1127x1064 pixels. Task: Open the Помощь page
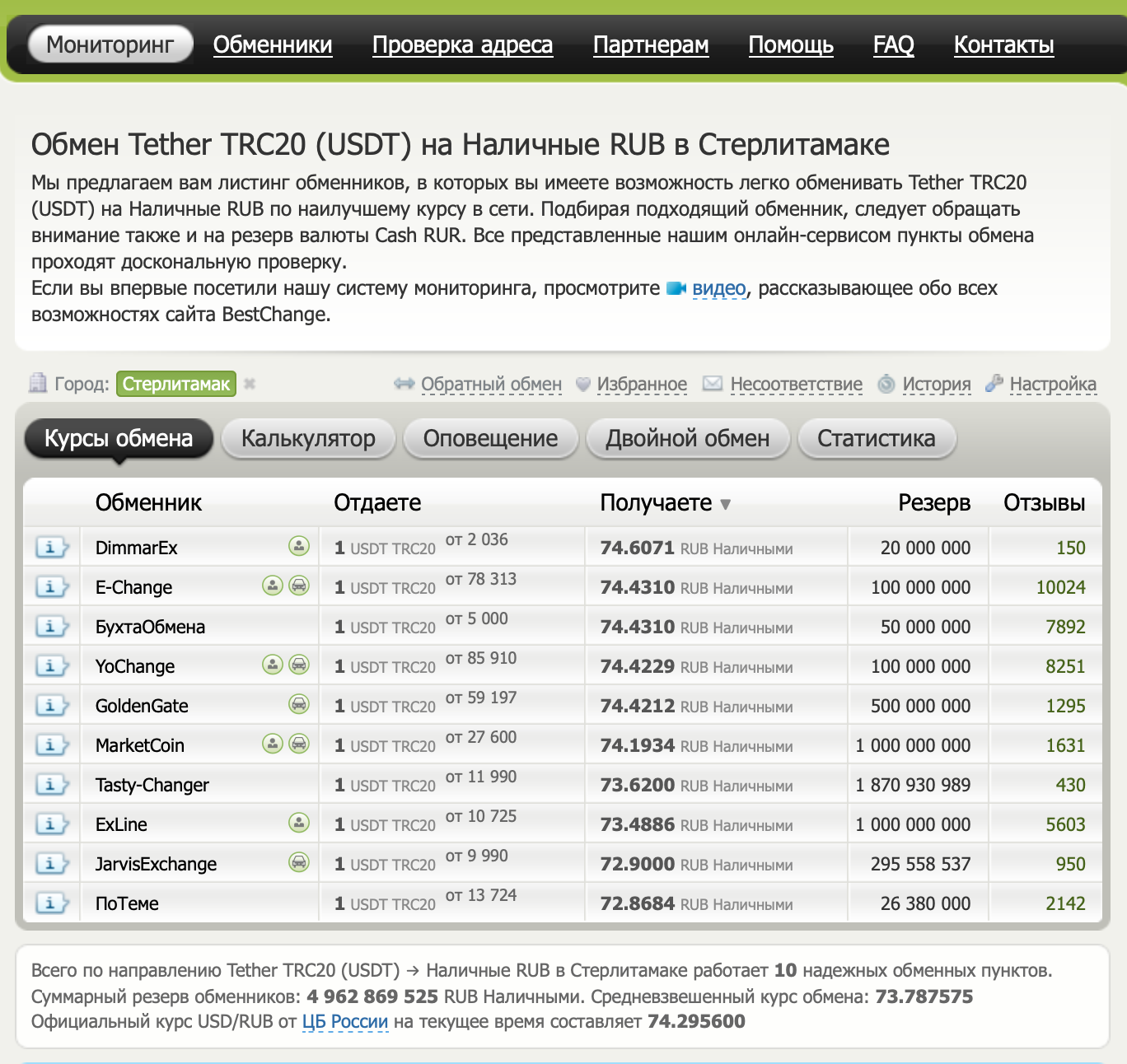click(x=791, y=44)
